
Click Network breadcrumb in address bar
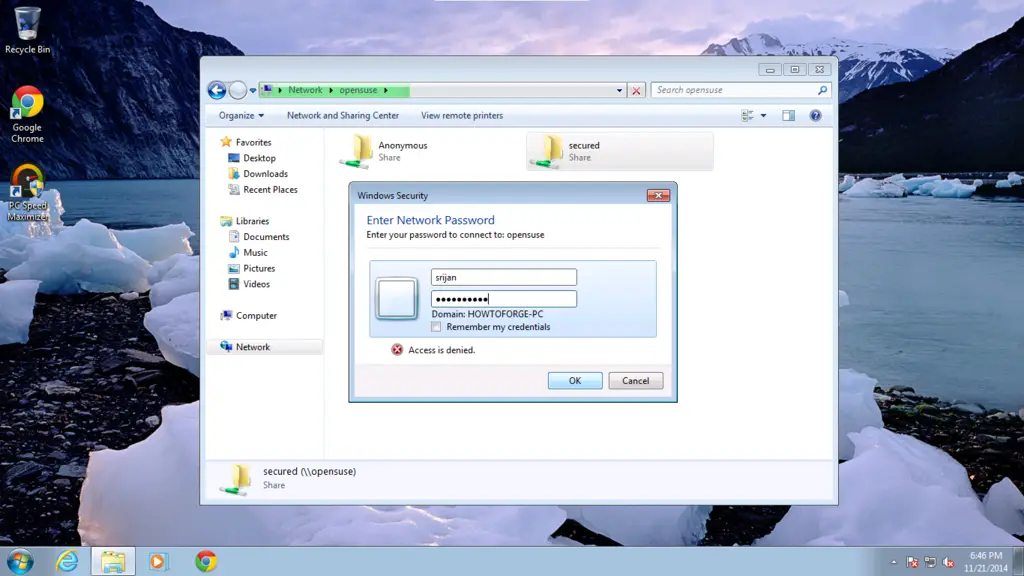pyautogui.click(x=305, y=90)
